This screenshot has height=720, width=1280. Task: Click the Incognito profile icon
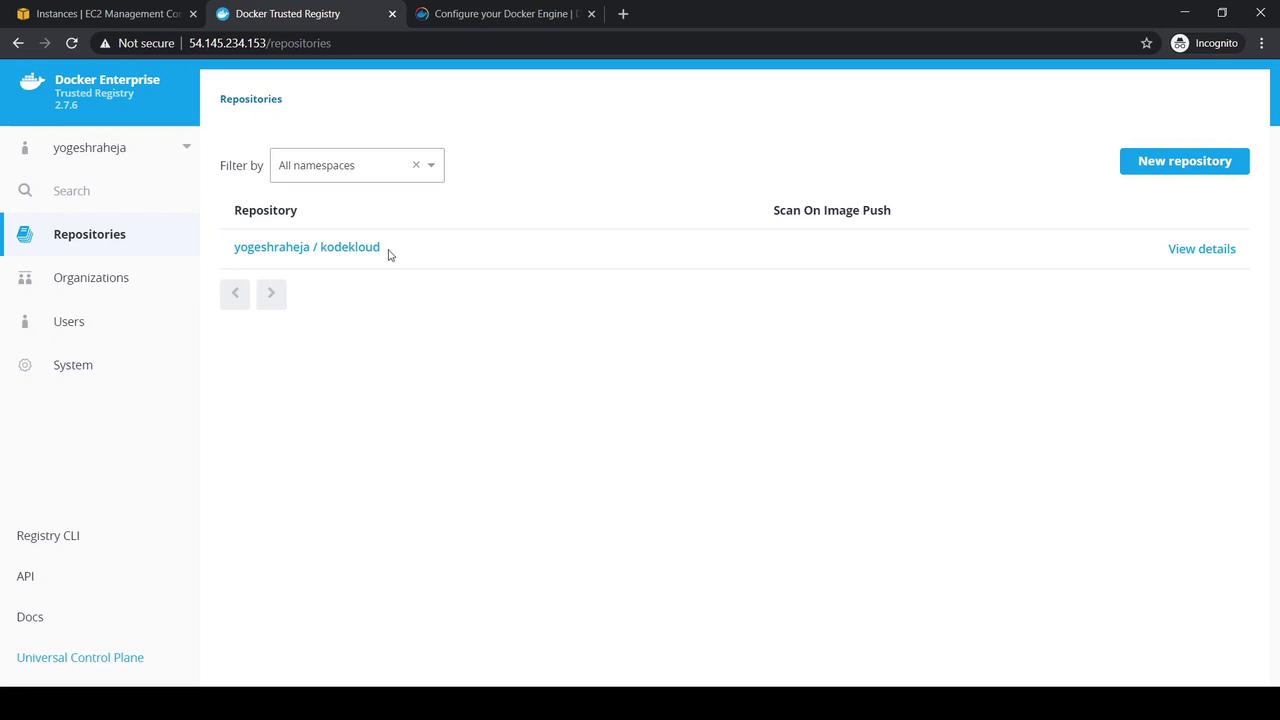click(x=1180, y=43)
